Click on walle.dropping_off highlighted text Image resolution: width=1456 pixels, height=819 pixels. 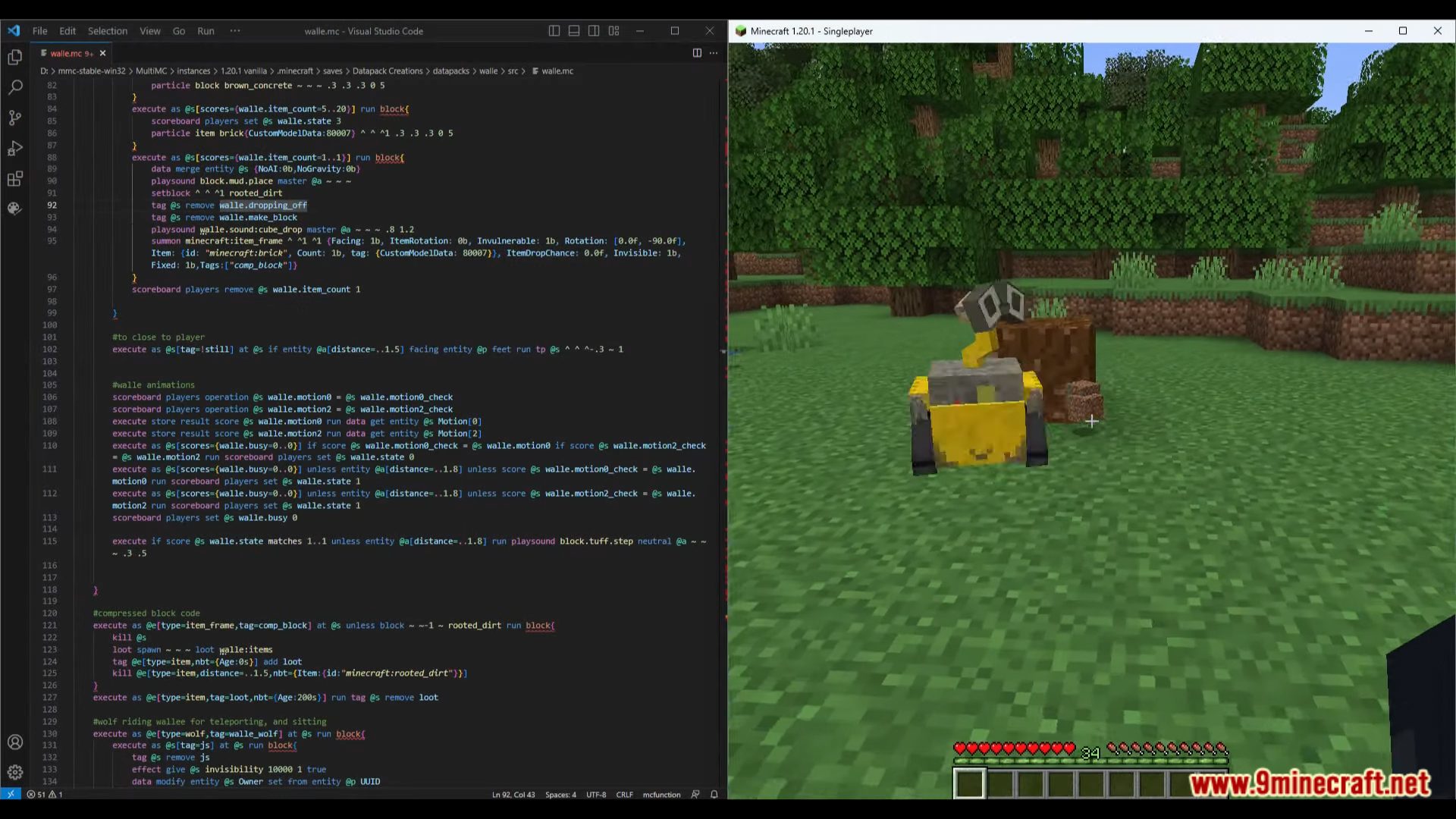(263, 206)
